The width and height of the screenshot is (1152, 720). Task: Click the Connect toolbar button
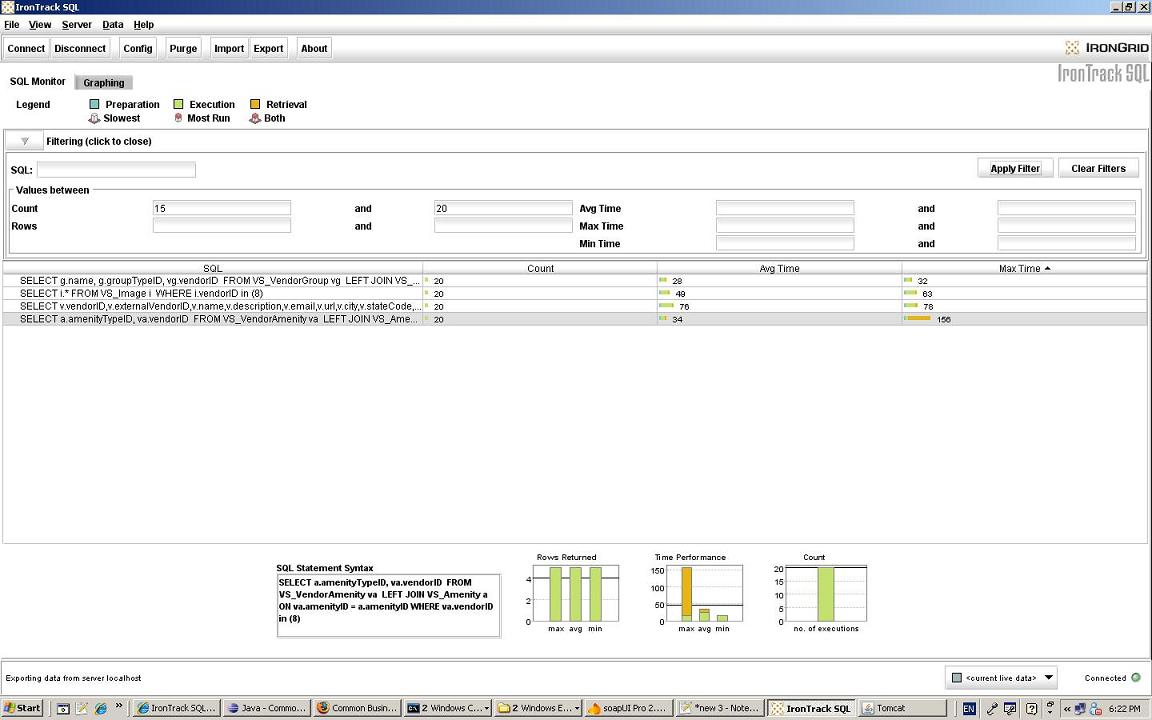click(x=26, y=48)
